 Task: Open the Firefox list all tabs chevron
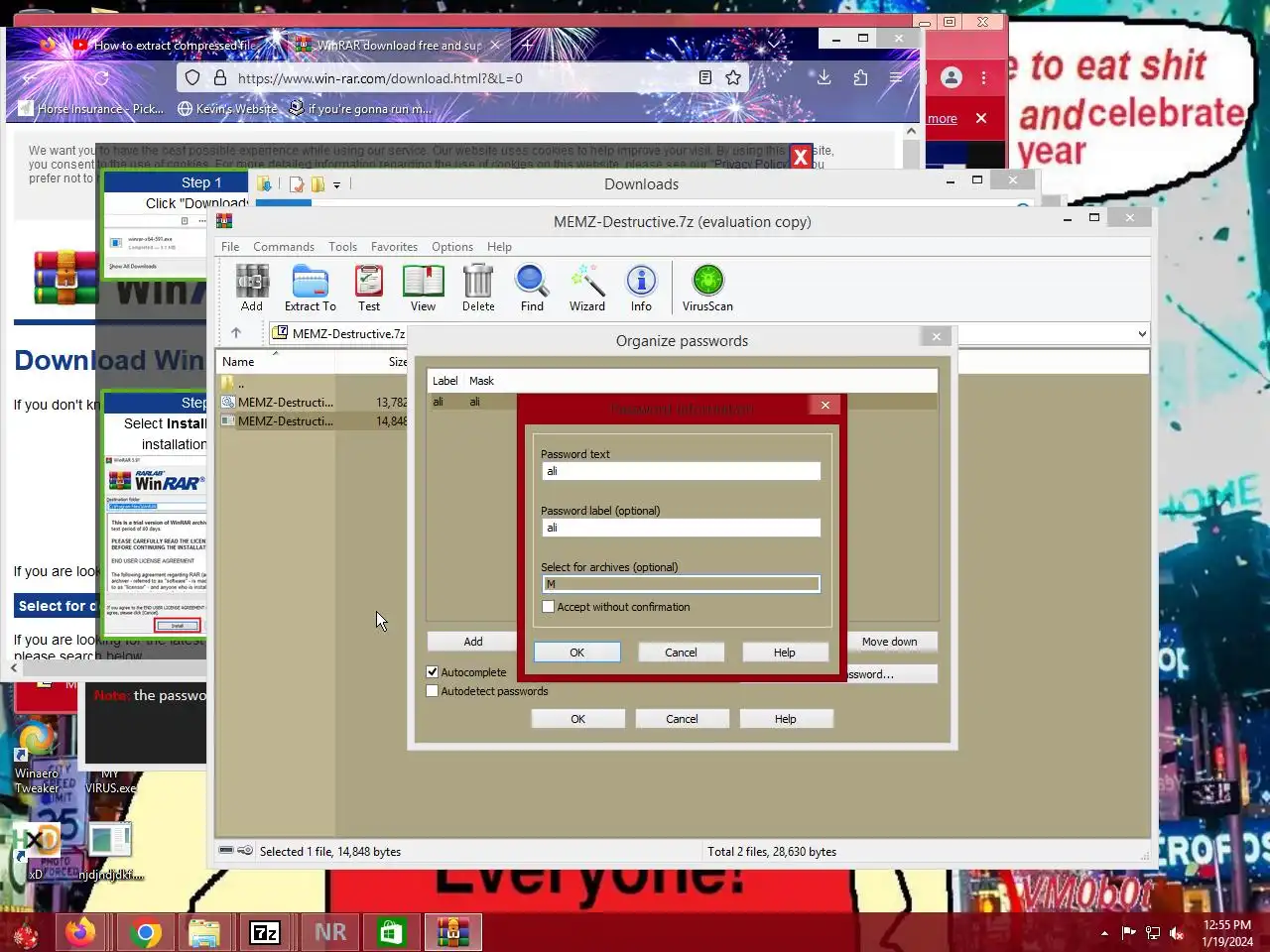click(774, 44)
